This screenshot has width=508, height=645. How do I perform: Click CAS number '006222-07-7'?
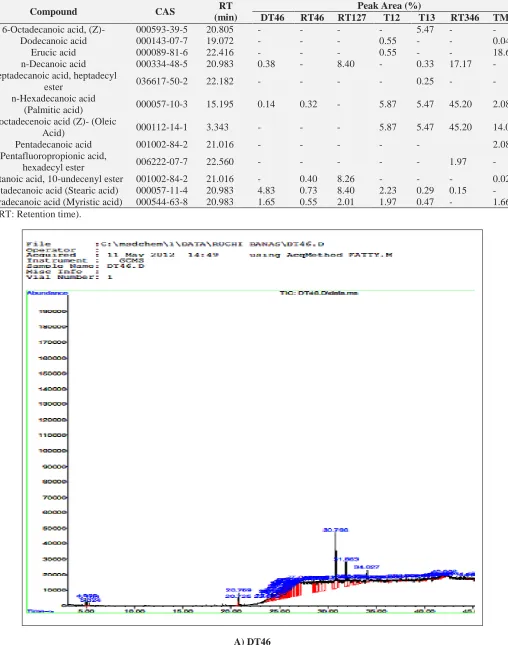pos(162,162)
